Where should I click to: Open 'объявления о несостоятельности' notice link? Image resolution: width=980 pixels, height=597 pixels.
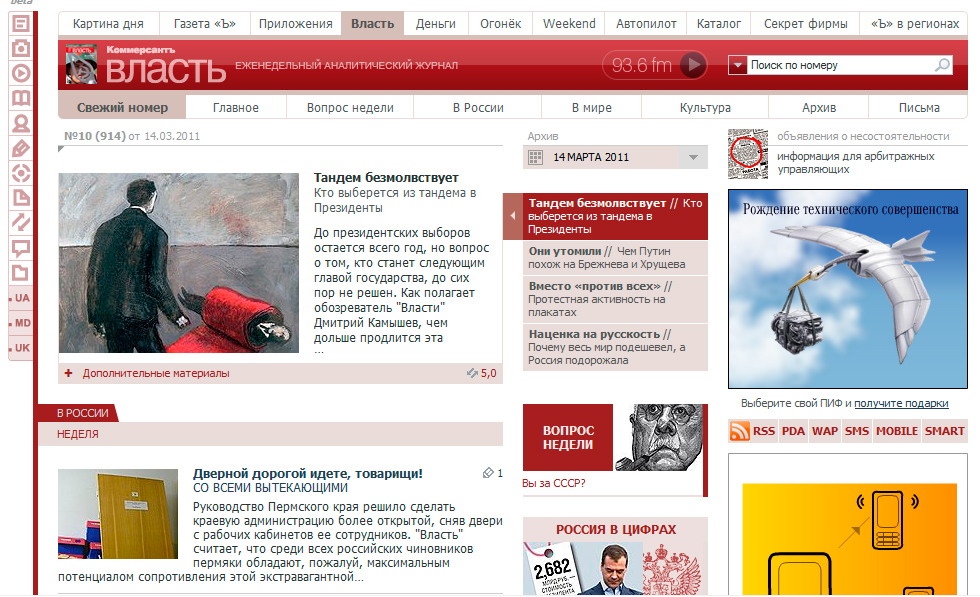(x=863, y=136)
